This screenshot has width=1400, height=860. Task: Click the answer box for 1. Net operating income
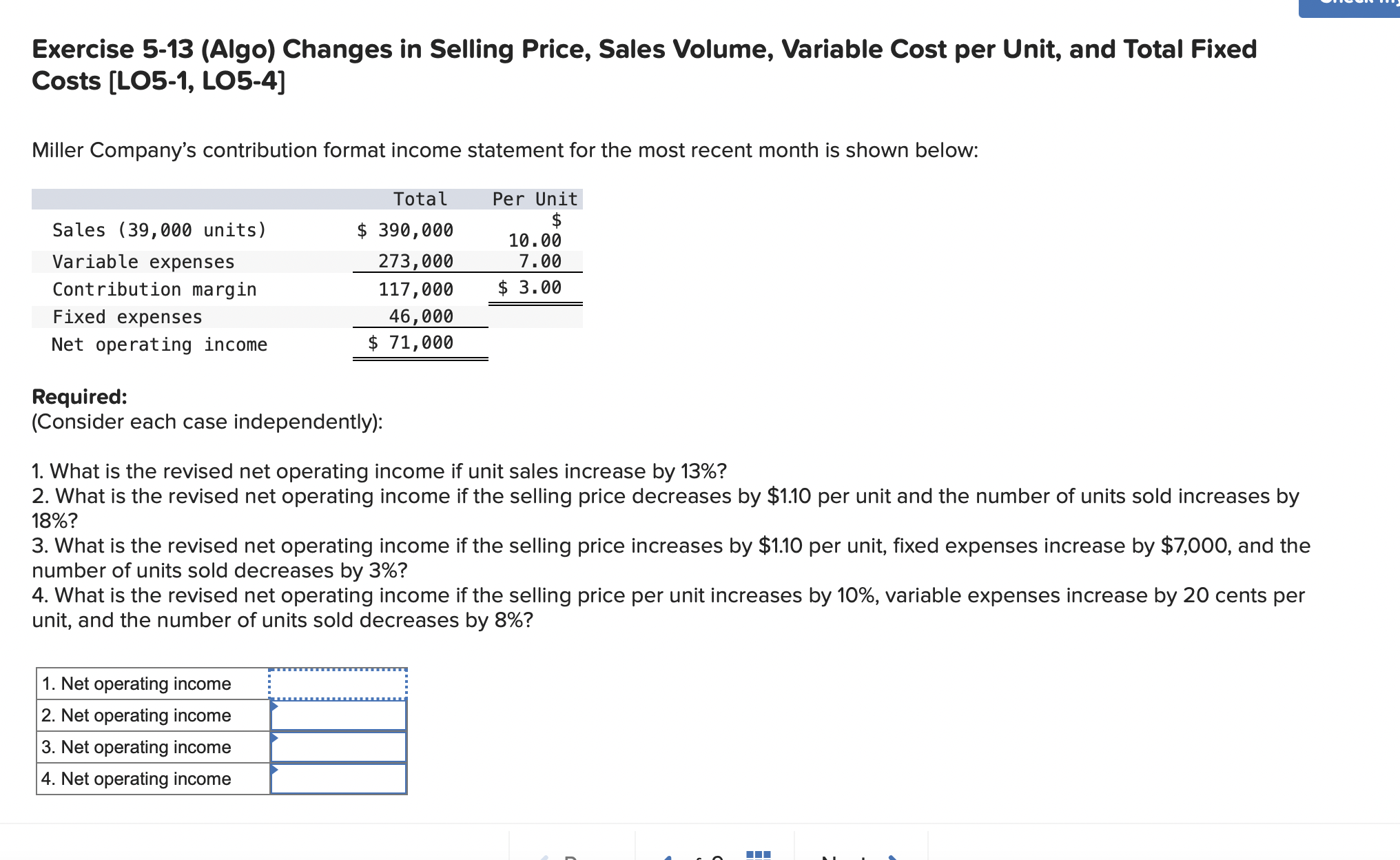(338, 684)
